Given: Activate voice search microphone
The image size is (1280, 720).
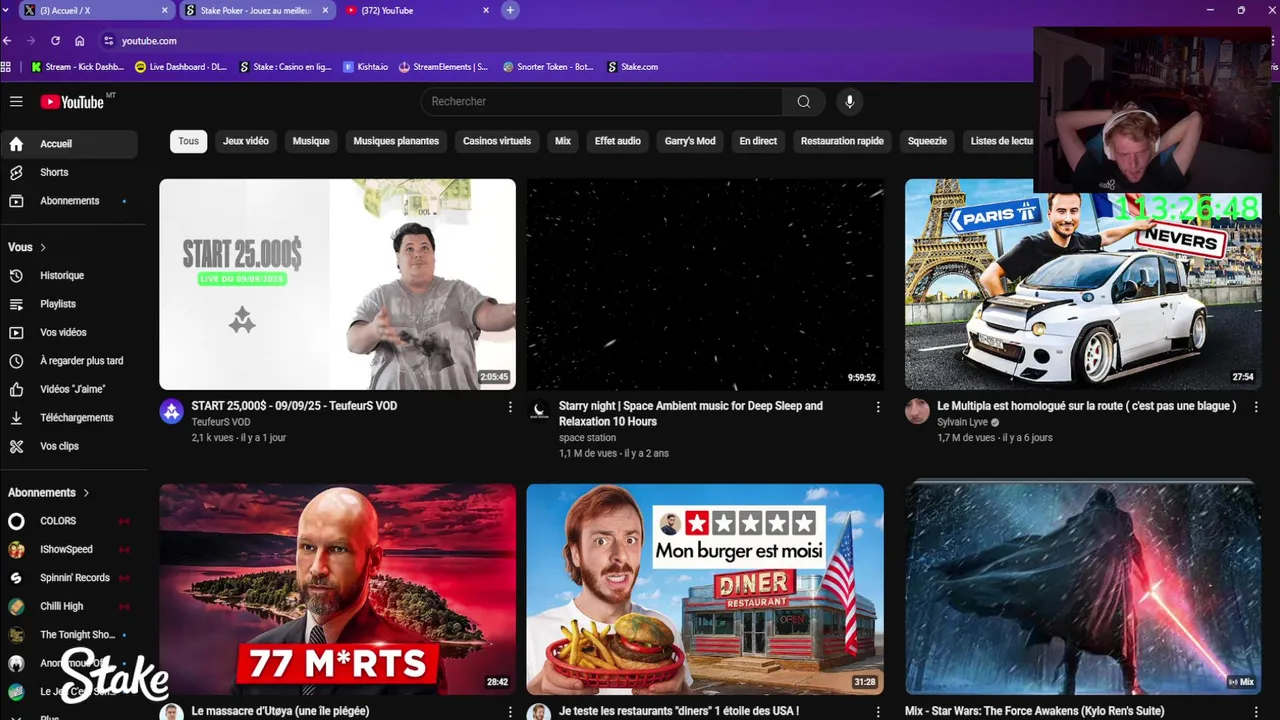Looking at the screenshot, I should coord(849,101).
